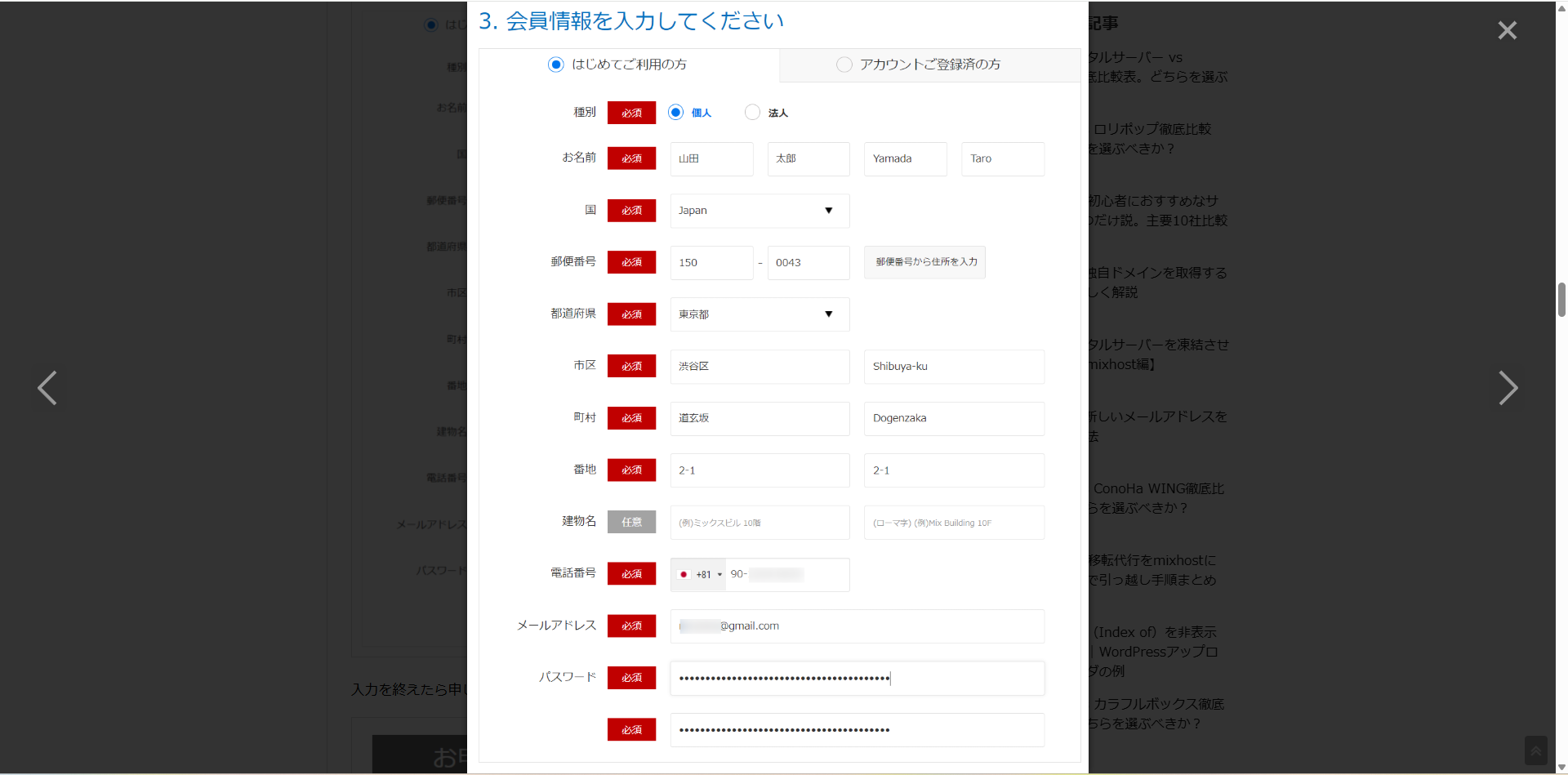Open the +81 country code selector

[x=707, y=575]
